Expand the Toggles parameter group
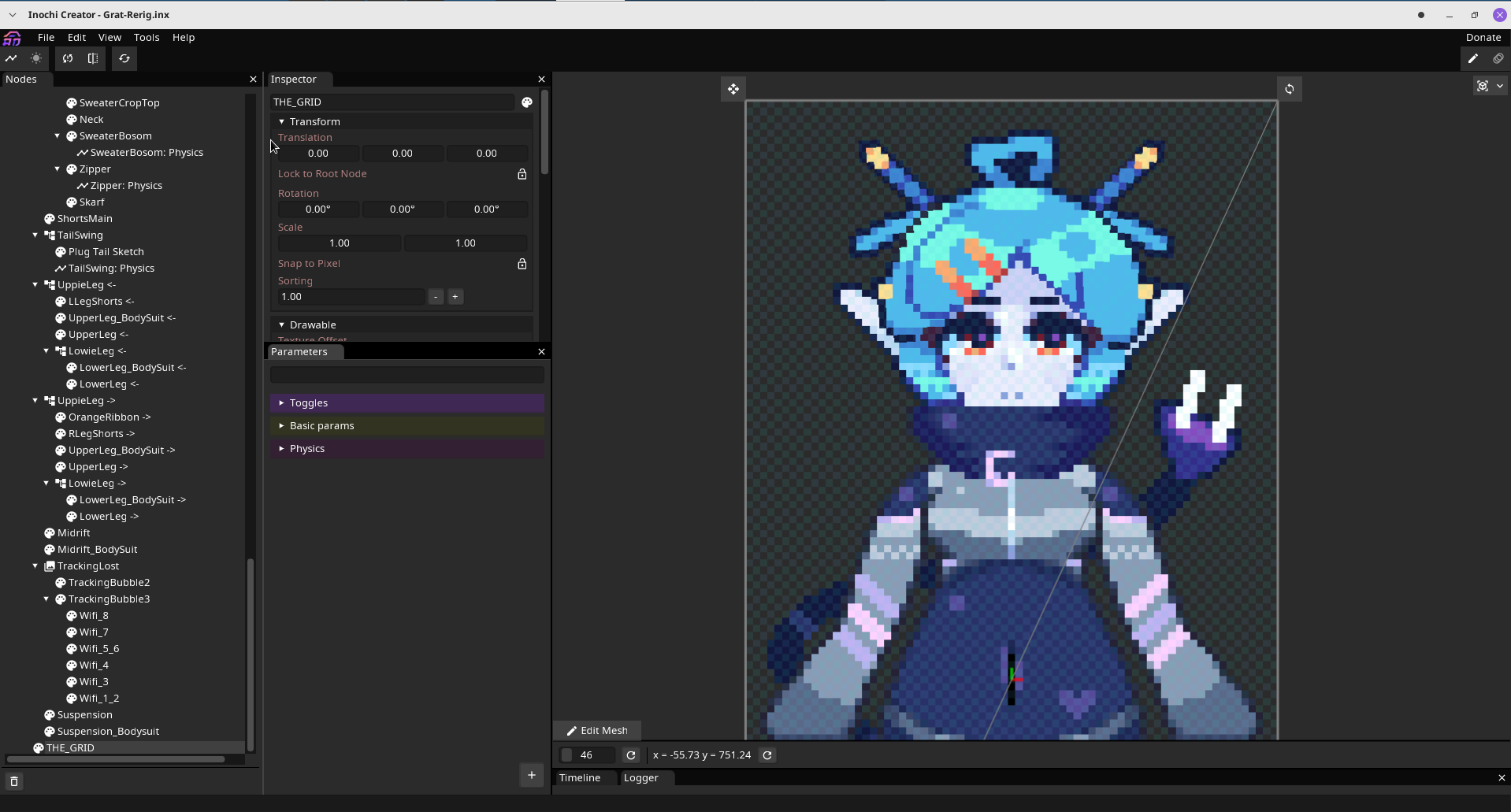 (x=407, y=403)
